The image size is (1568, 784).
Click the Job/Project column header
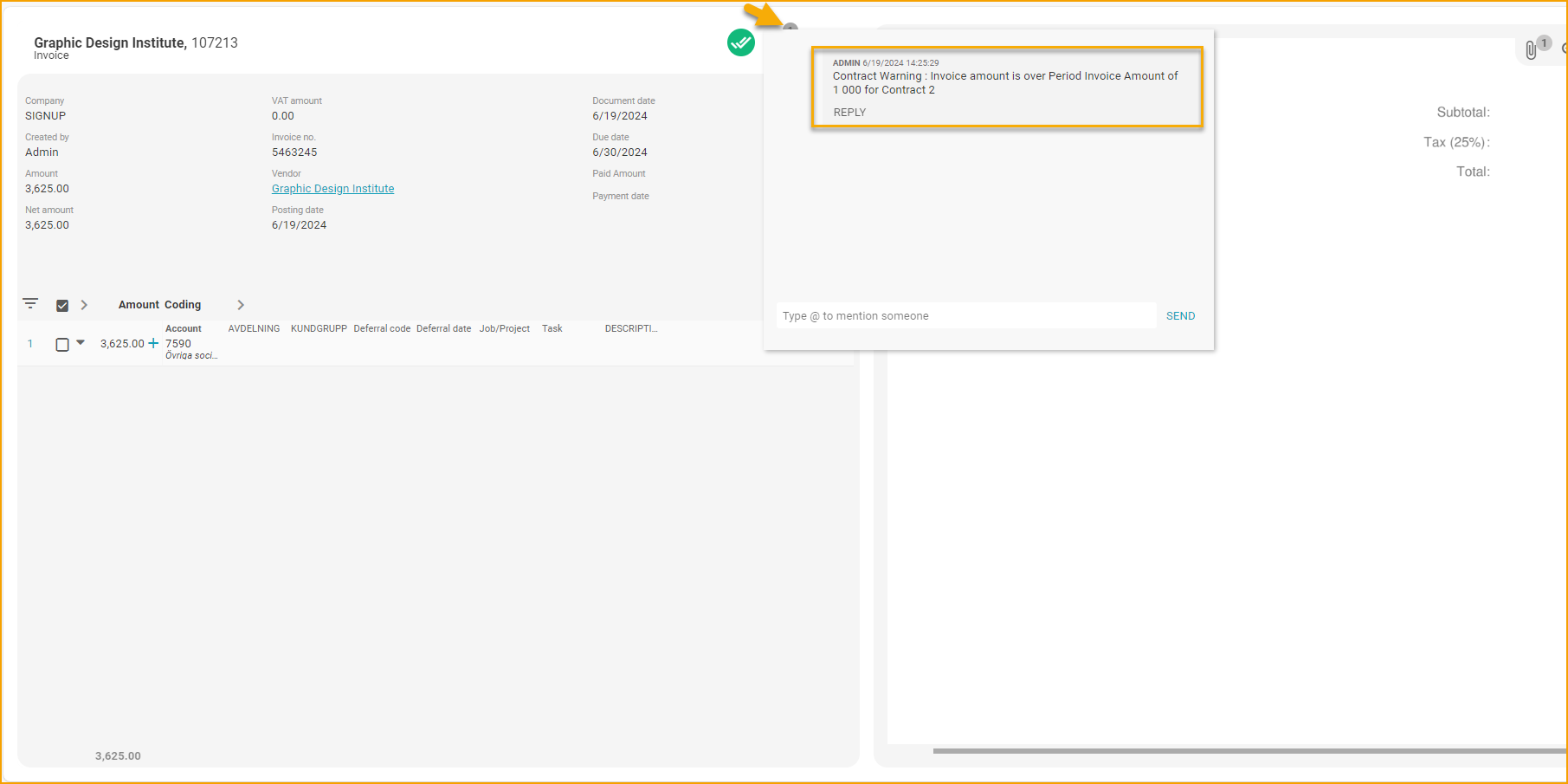505,329
